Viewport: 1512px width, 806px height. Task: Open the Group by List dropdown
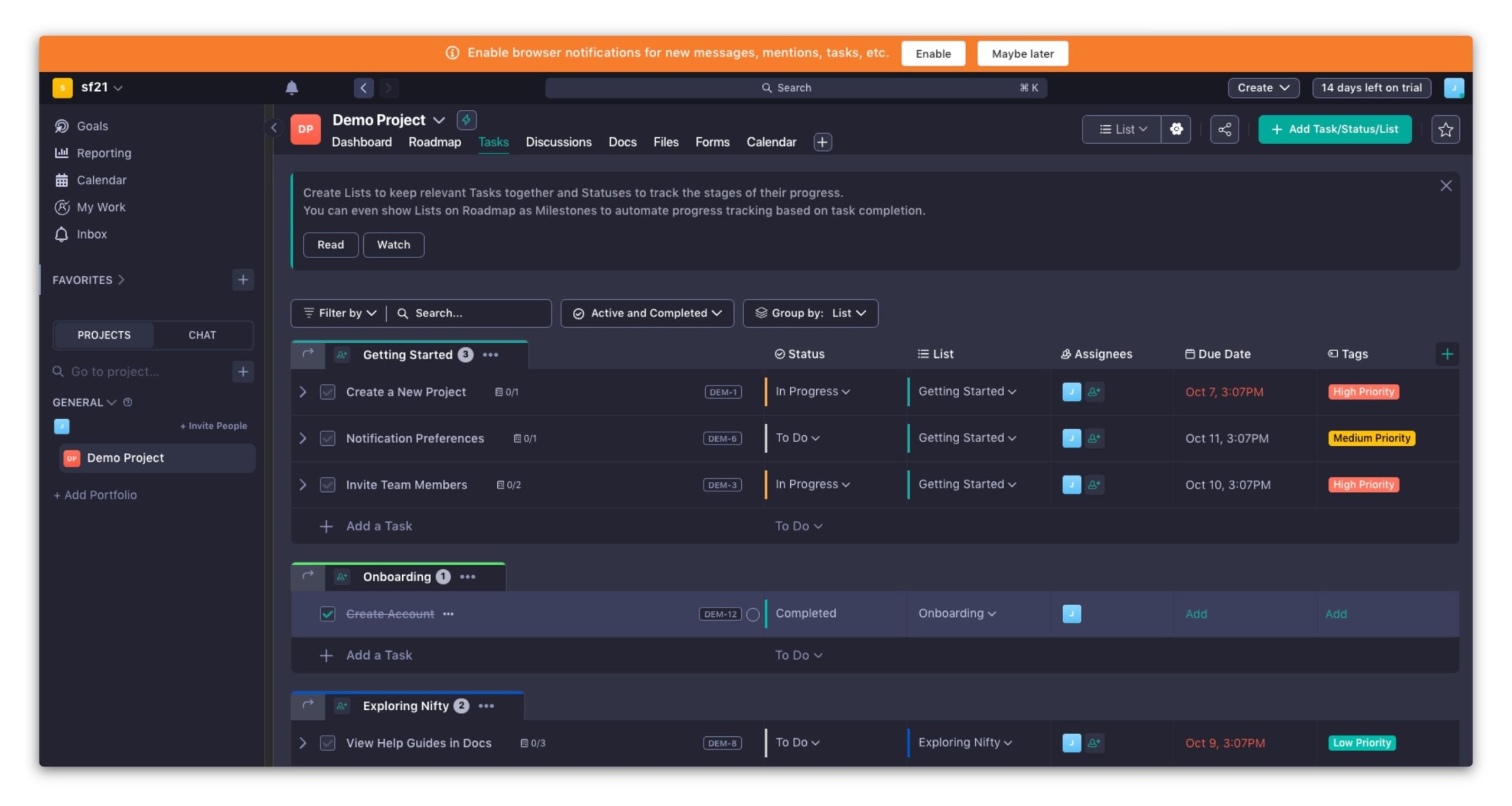tap(810, 313)
